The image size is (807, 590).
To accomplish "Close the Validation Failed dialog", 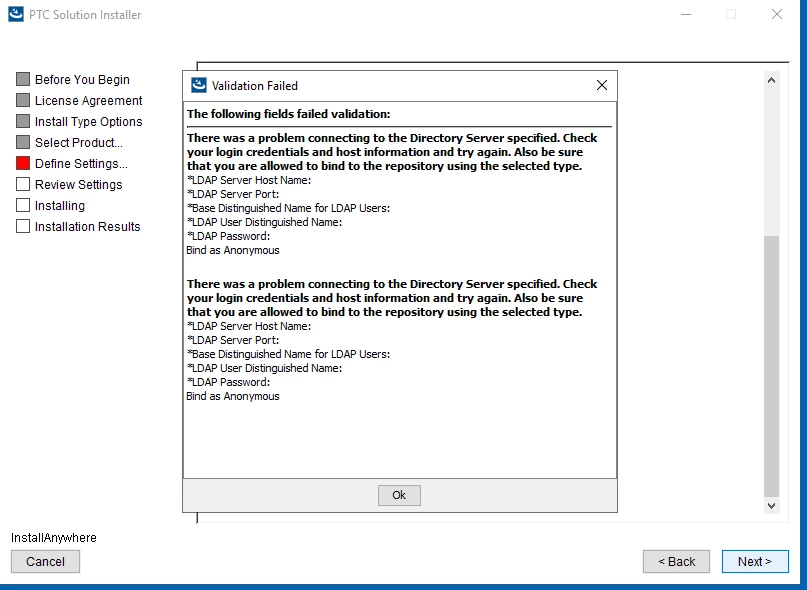I will (x=602, y=85).
